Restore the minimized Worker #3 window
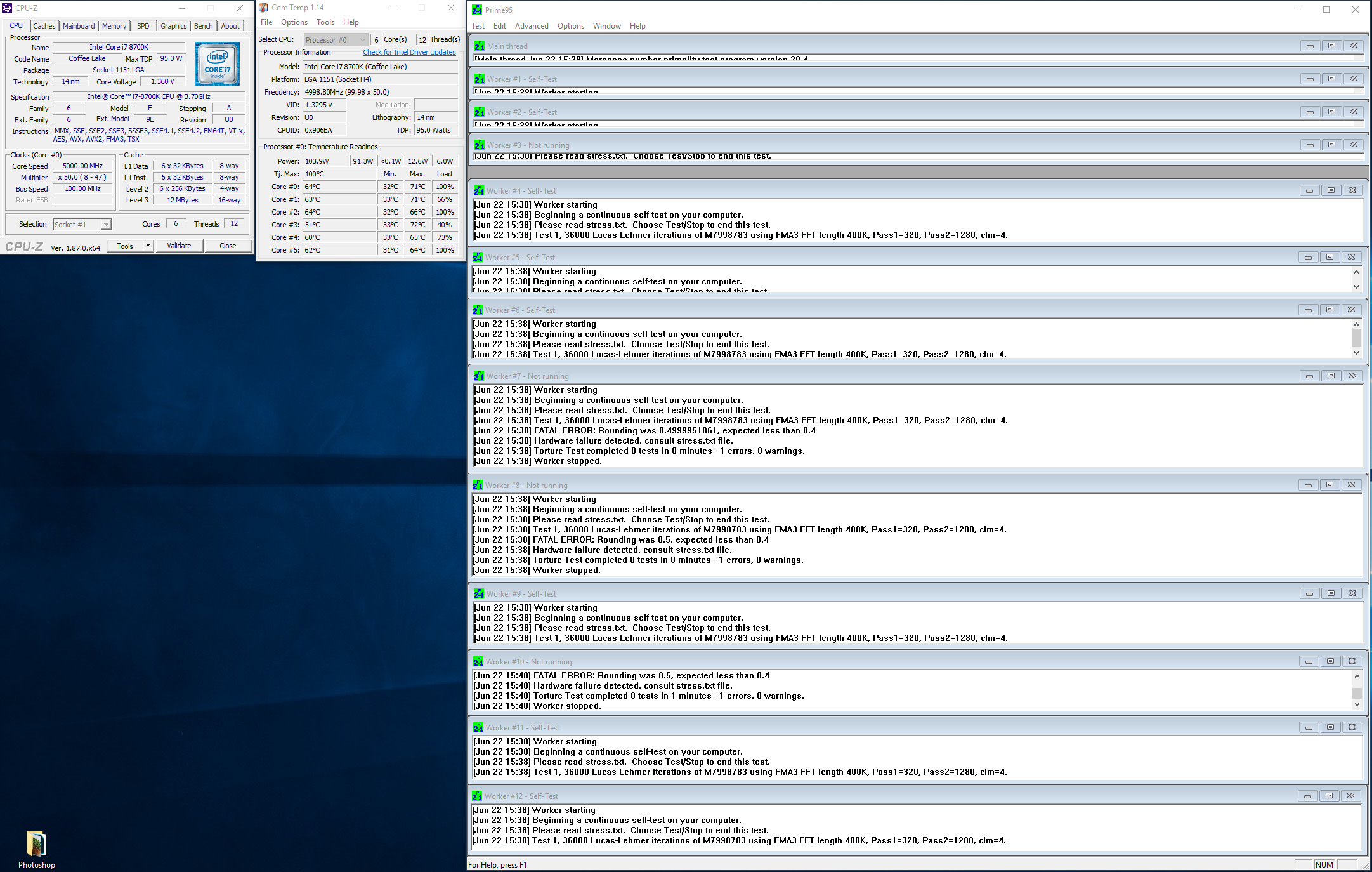1372x872 pixels. 1331,145
